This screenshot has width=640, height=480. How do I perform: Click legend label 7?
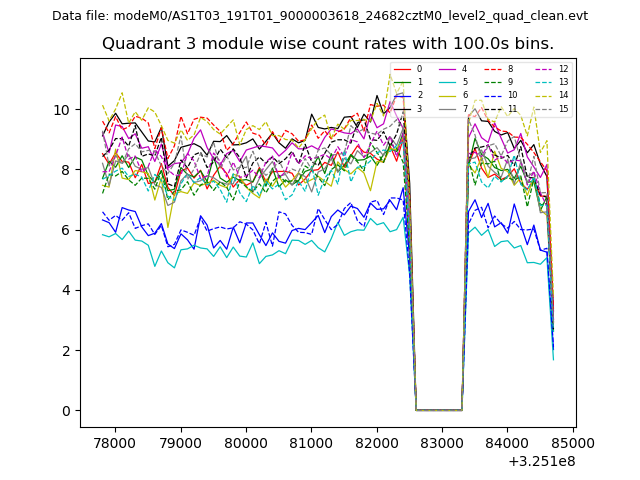pos(464,108)
